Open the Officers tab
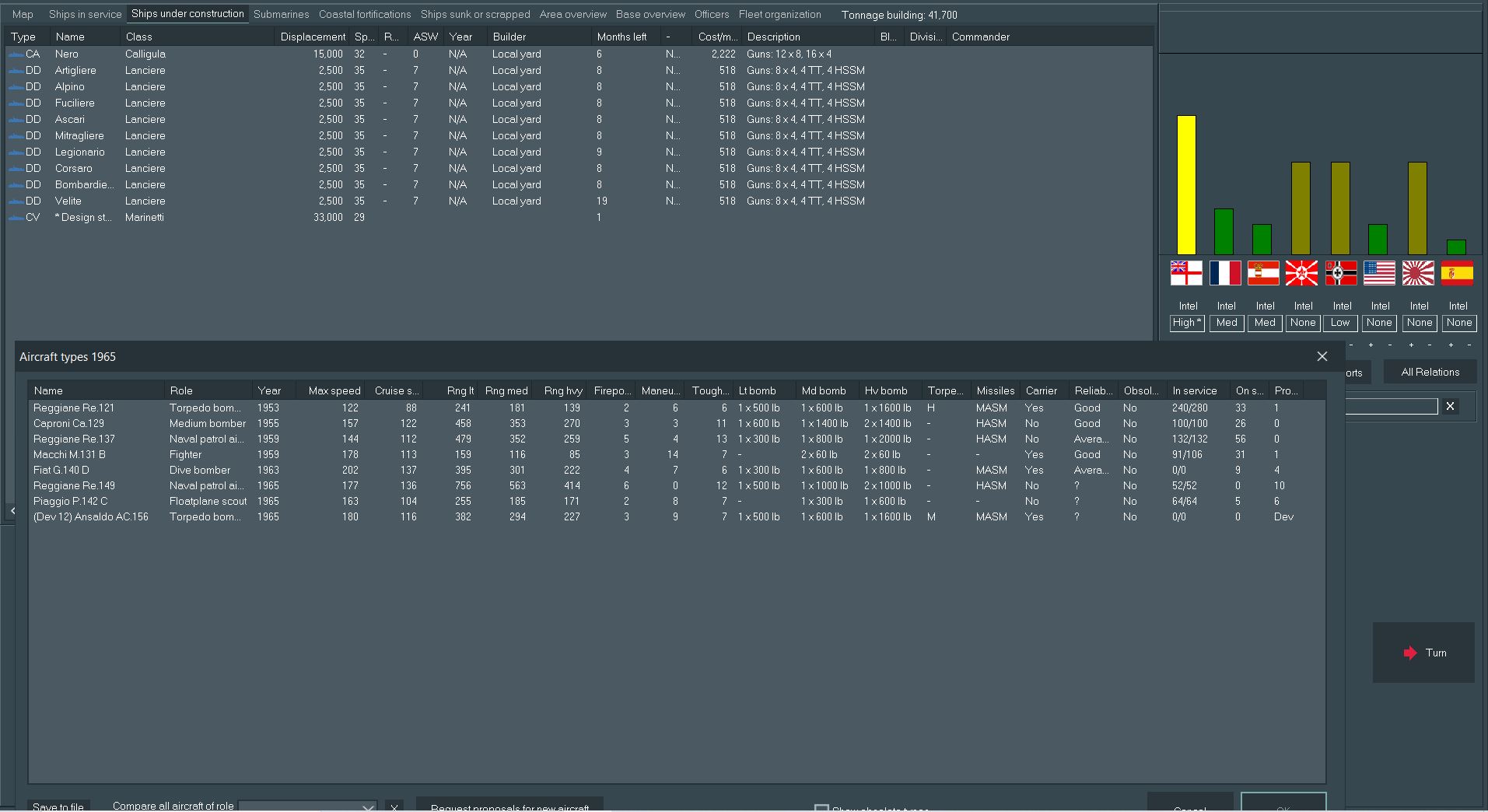Image resolution: width=1488 pixels, height=812 pixels. (712, 14)
